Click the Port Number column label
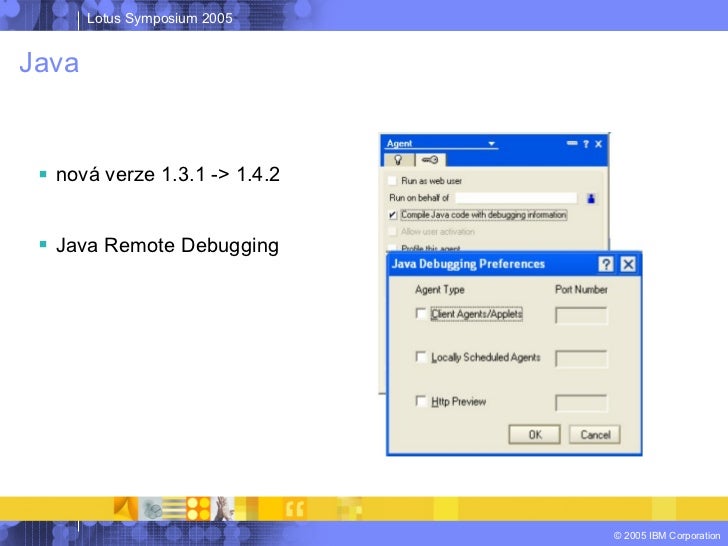Screen dimensions: 728x546 (x=581, y=290)
